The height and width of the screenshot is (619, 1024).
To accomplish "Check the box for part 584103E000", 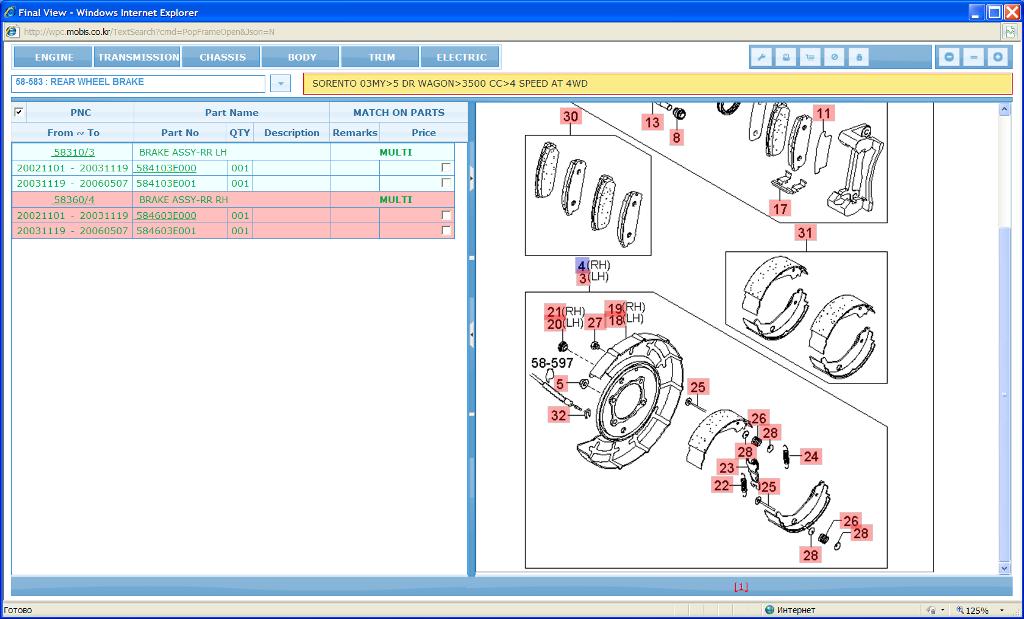I will [445, 168].
